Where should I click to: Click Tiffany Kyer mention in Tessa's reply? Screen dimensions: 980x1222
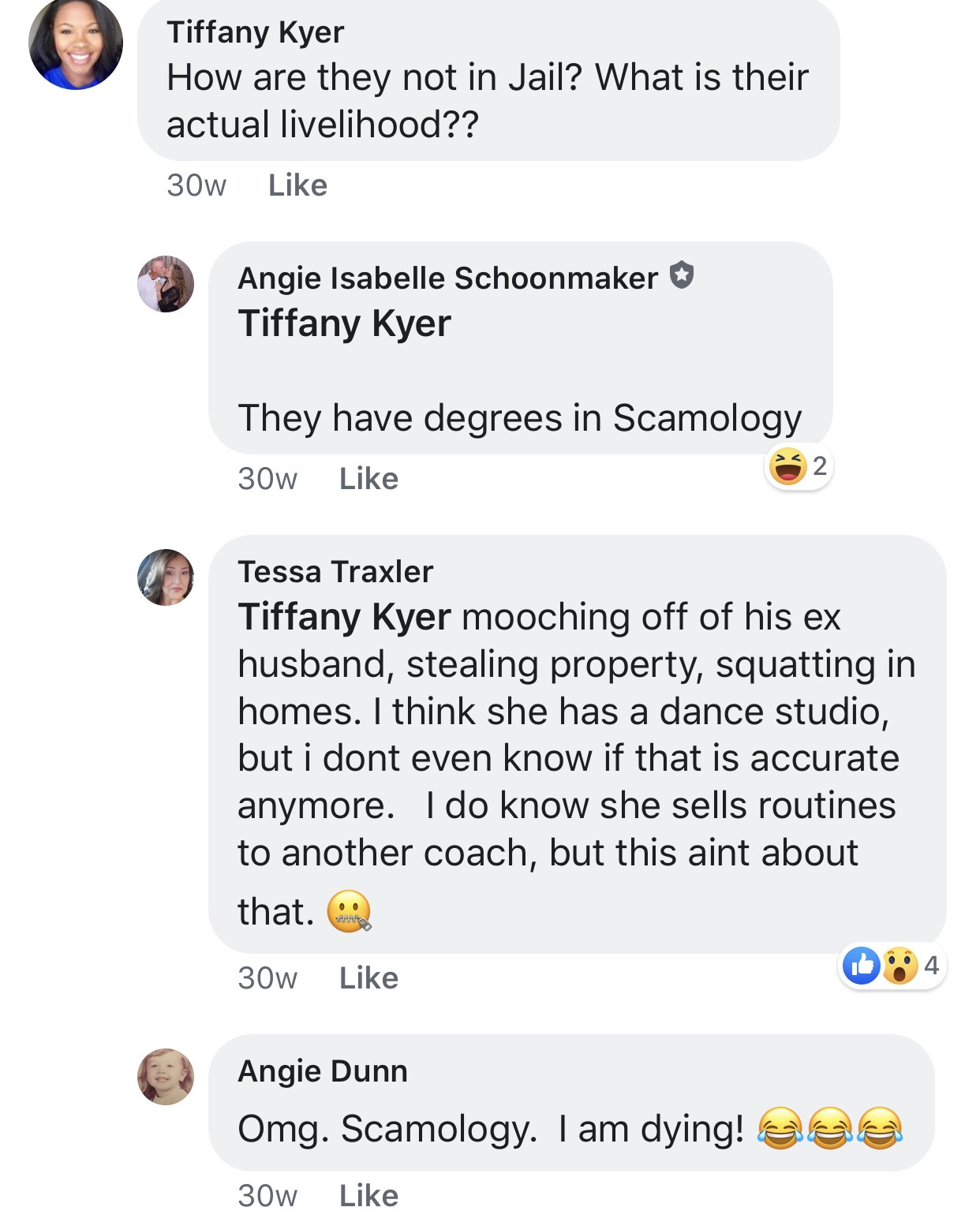344,617
